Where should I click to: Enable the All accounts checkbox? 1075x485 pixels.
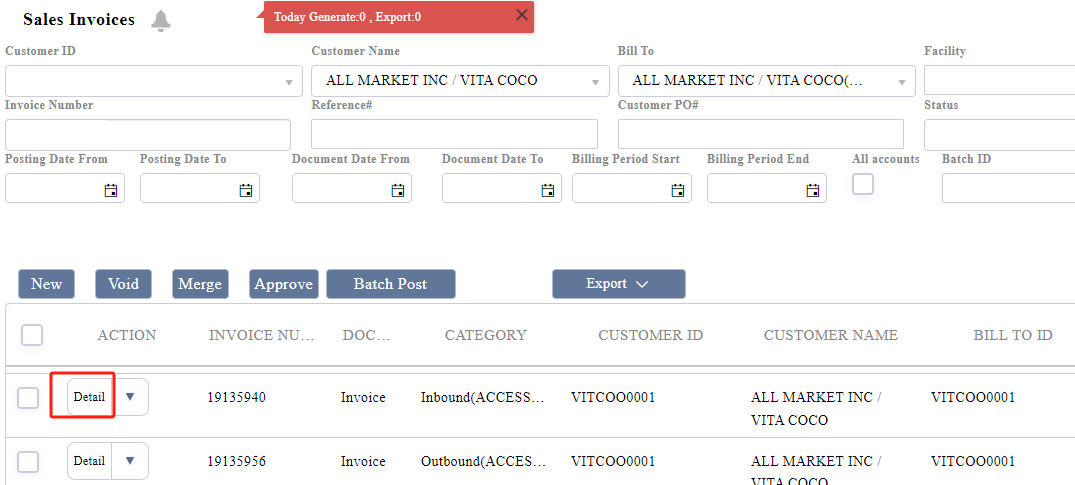pos(862,184)
